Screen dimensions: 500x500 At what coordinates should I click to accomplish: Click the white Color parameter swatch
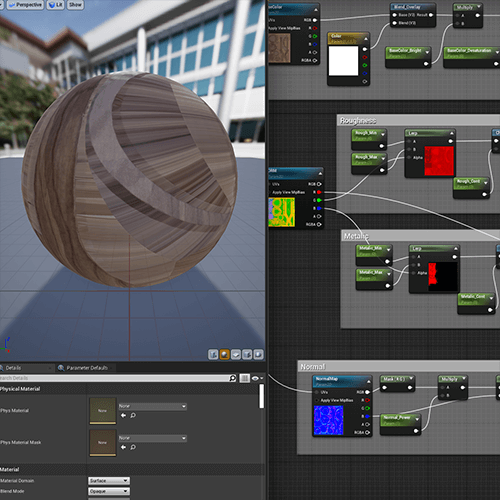point(343,61)
